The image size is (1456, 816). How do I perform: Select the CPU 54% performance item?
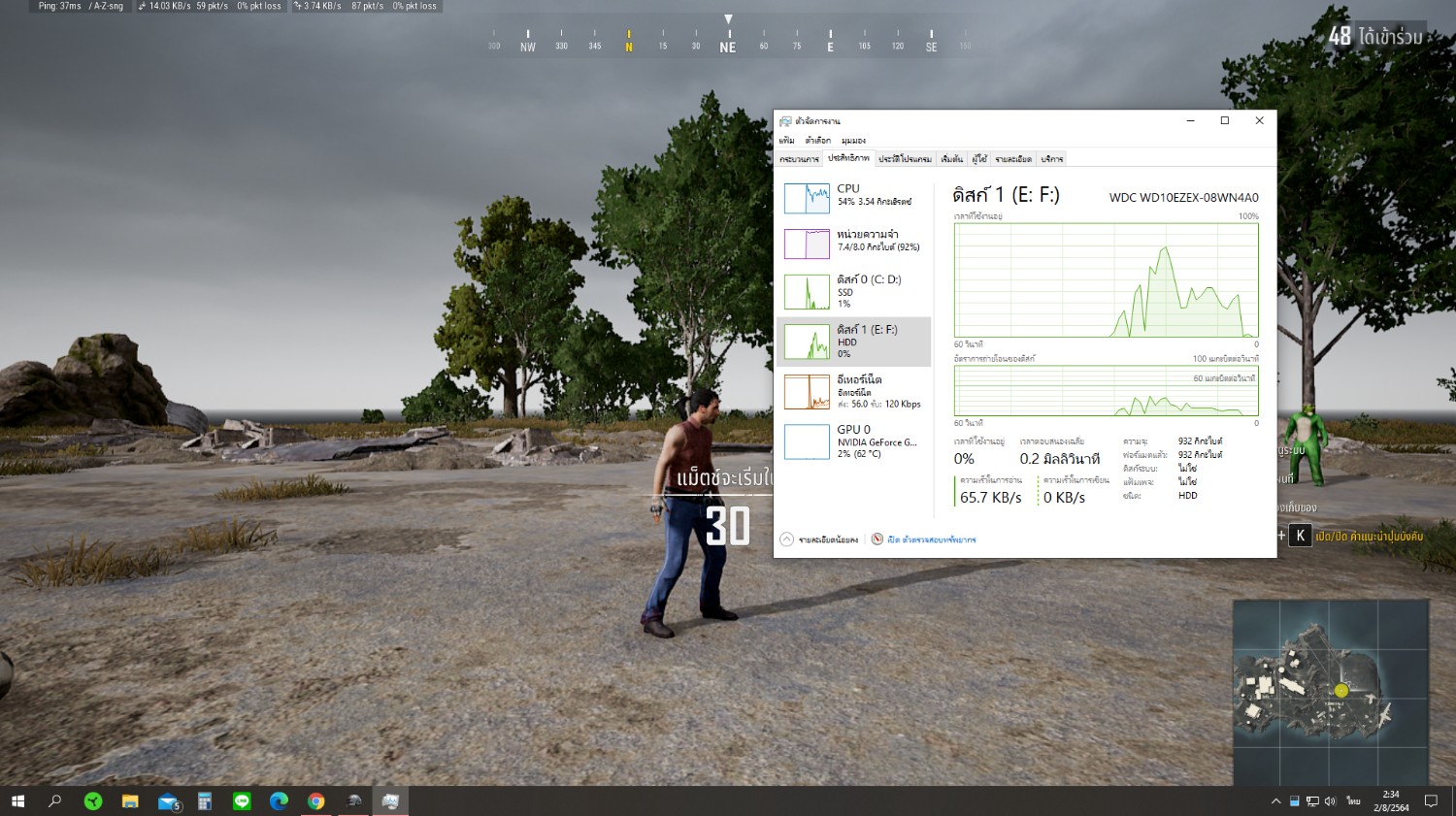[x=853, y=198]
